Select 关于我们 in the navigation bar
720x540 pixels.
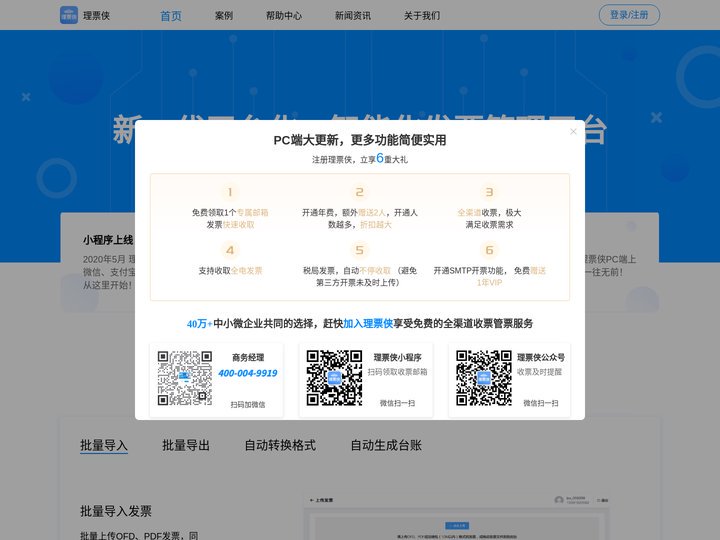point(422,16)
